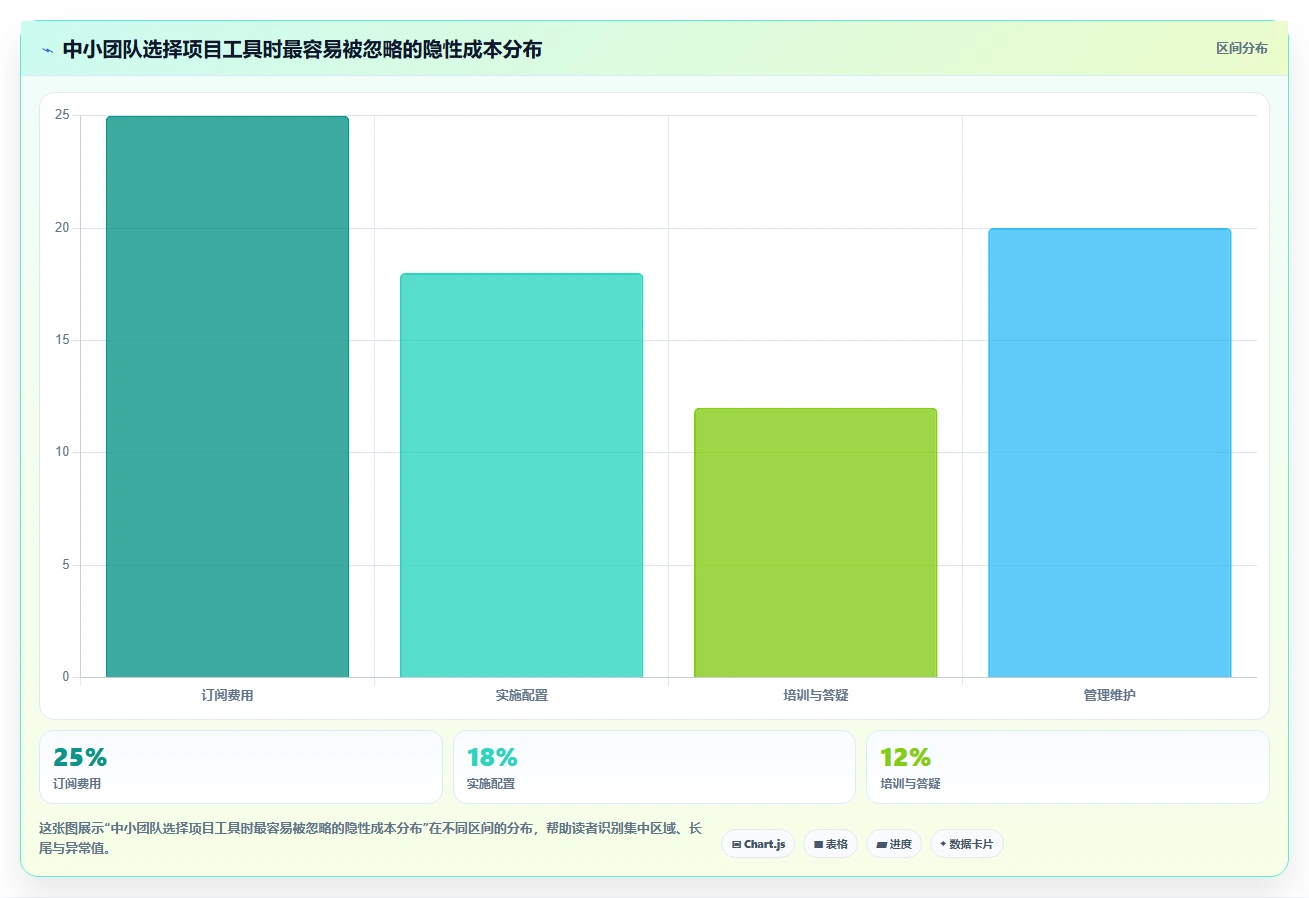Click the 培训与答疑 x-axis label
This screenshot has width=1309, height=898.
point(815,695)
